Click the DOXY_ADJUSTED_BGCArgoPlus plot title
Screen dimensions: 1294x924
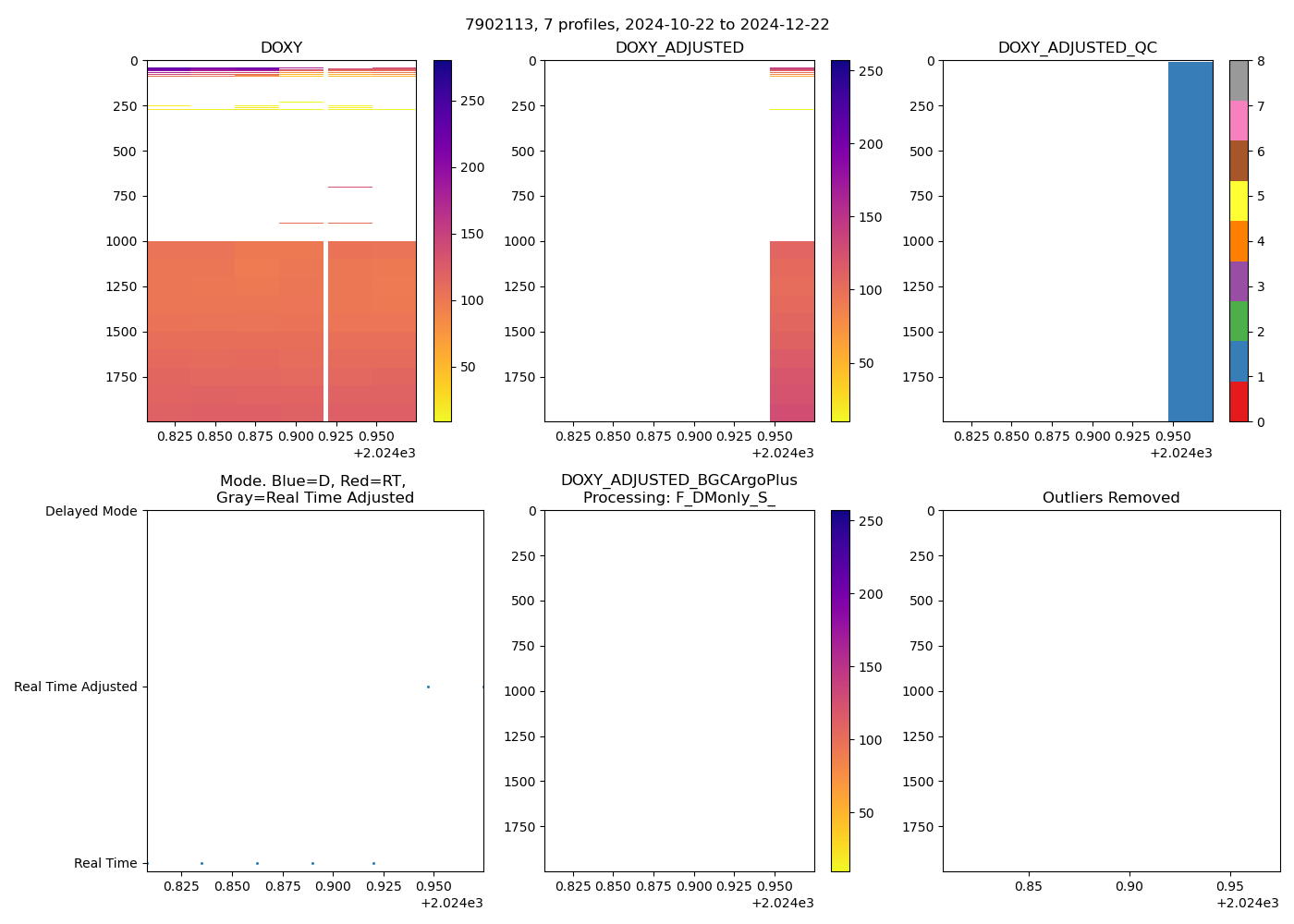[x=678, y=489]
